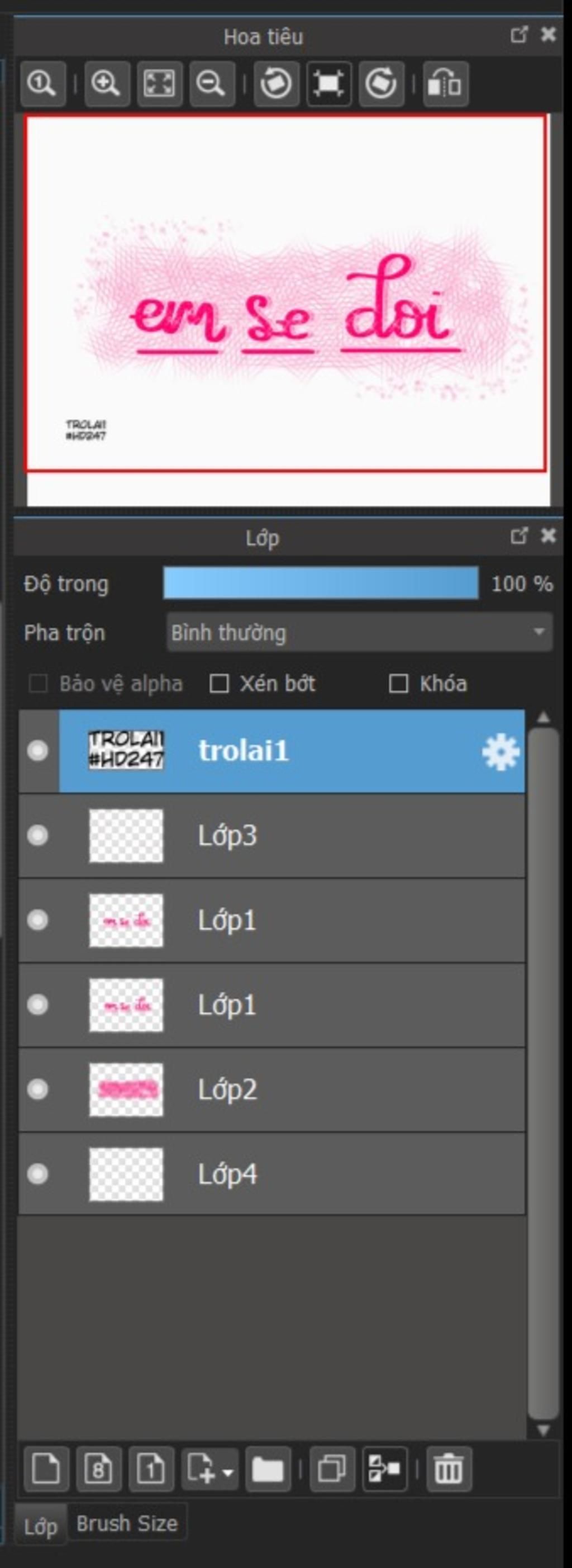This screenshot has width=572, height=1568.
Task: Click the zoom in magnifier icon
Action: (x=107, y=83)
